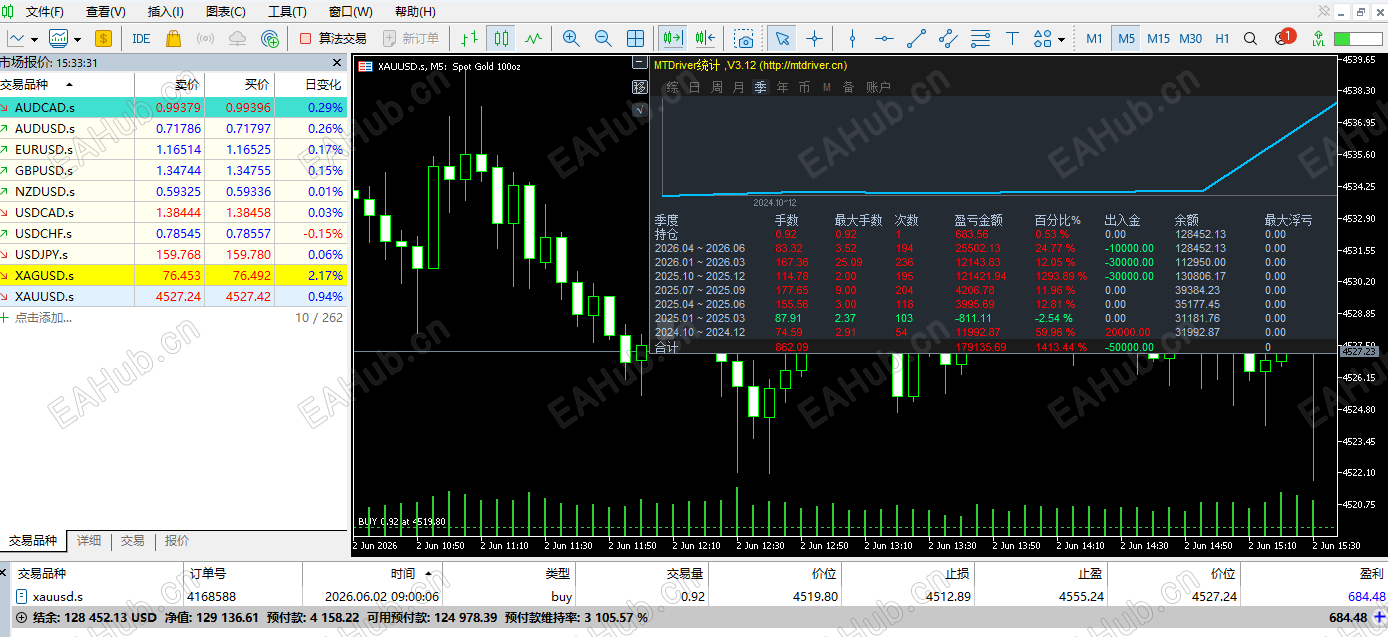
Task: Switch to the 详细 tab in market watch
Action: (89, 541)
